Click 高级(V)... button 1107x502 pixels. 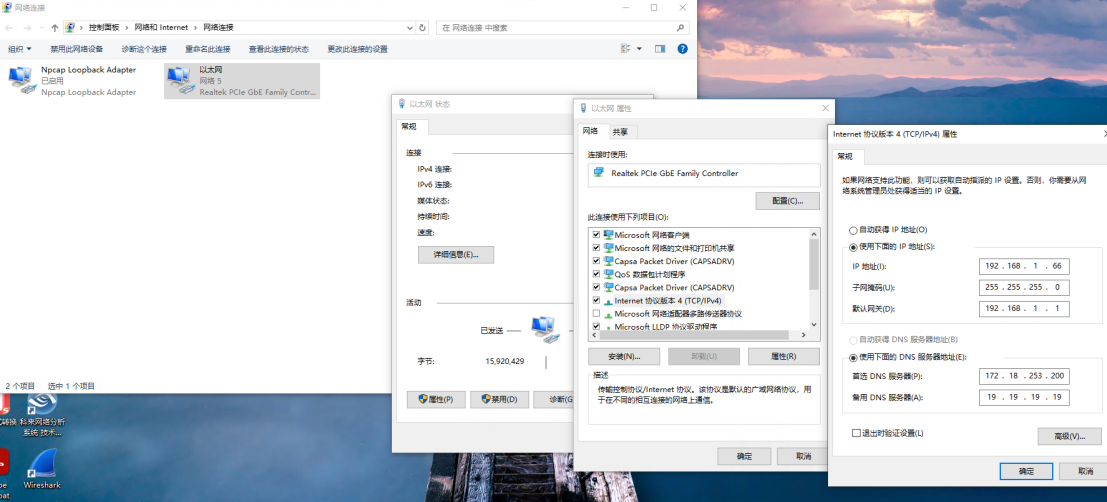pyautogui.click(x=1070, y=436)
